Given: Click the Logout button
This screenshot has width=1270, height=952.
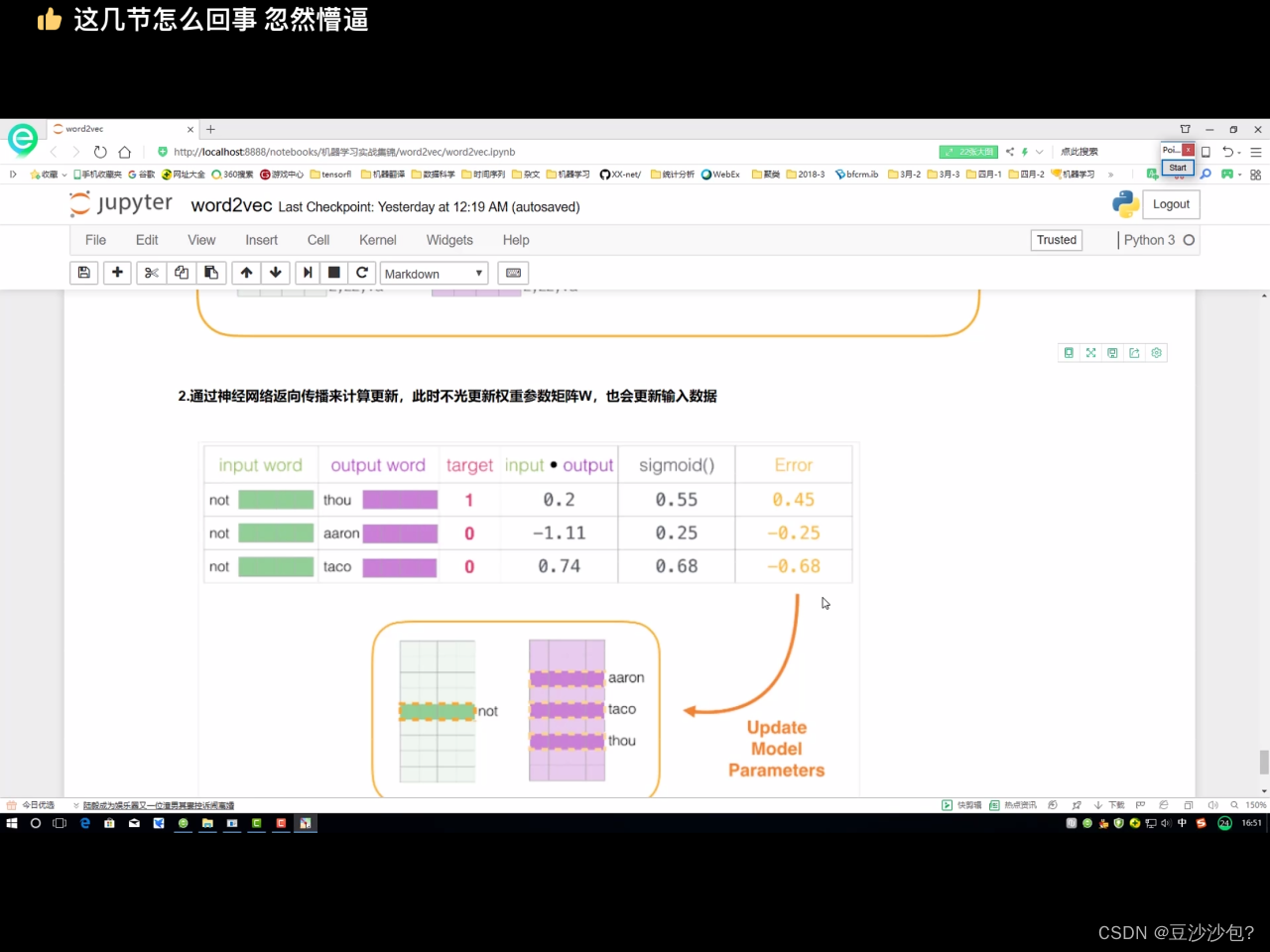Looking at the screenshot, I should [1171, 203].
